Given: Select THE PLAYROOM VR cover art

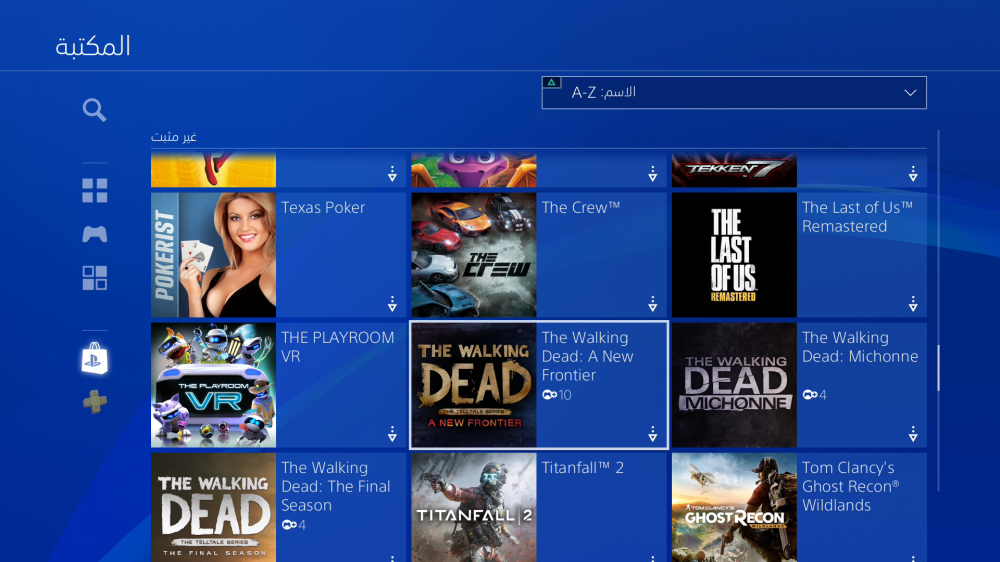Looking at the screenshot, I should point(214,385).
